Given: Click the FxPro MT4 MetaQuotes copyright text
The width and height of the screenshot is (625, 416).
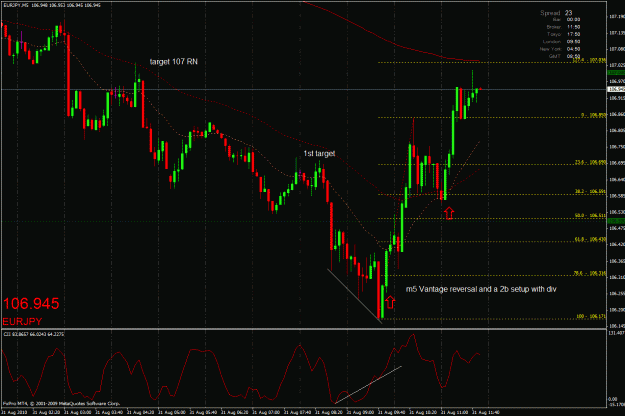Looking at the screenshot, I should point(61,403).
